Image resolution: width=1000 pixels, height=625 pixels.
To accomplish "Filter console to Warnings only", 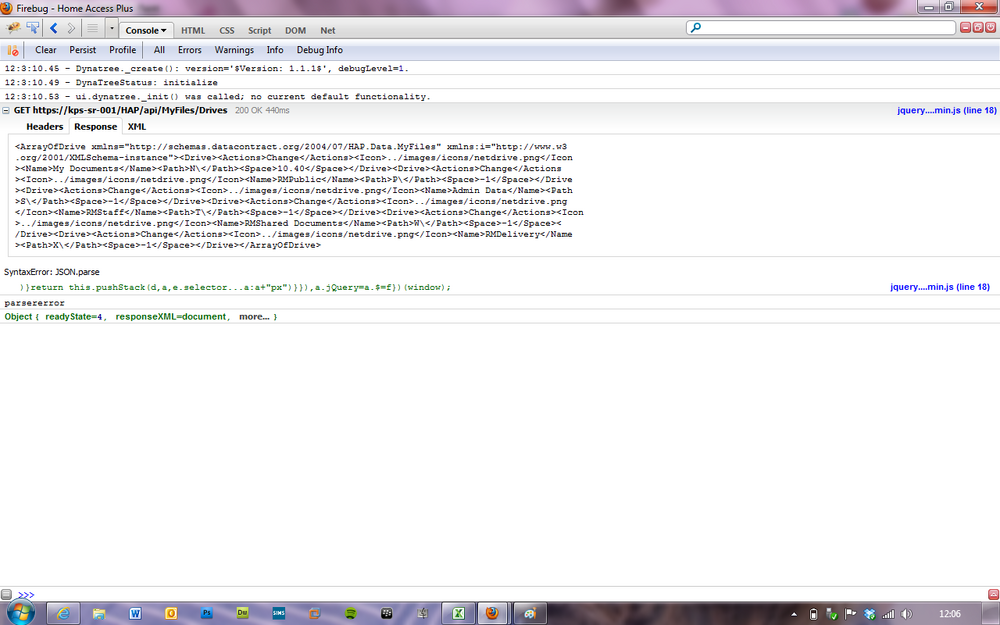I will pyautogui.click(x=233, y=50).
